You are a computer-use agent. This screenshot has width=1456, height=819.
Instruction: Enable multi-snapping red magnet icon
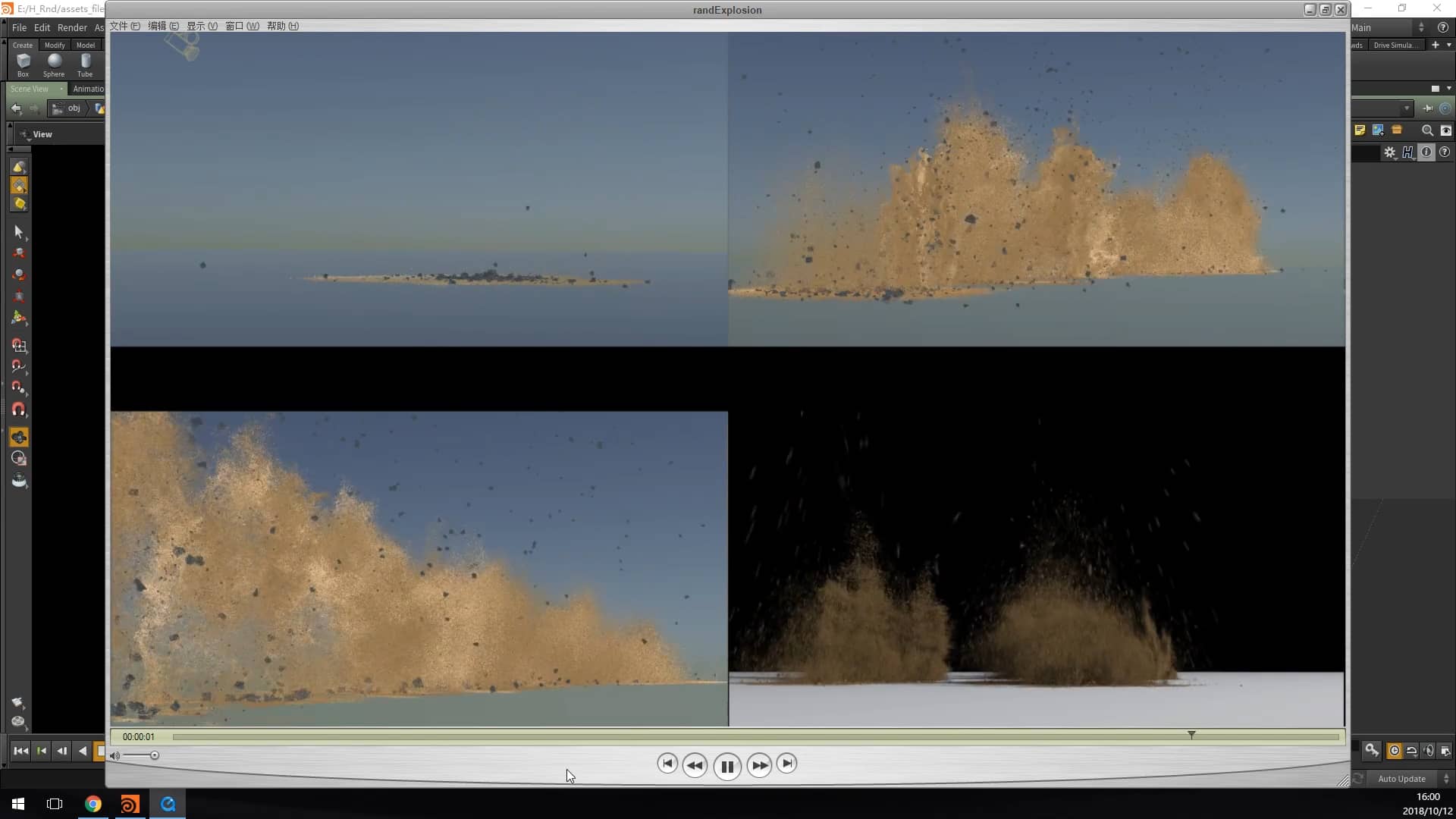(19, 409)
